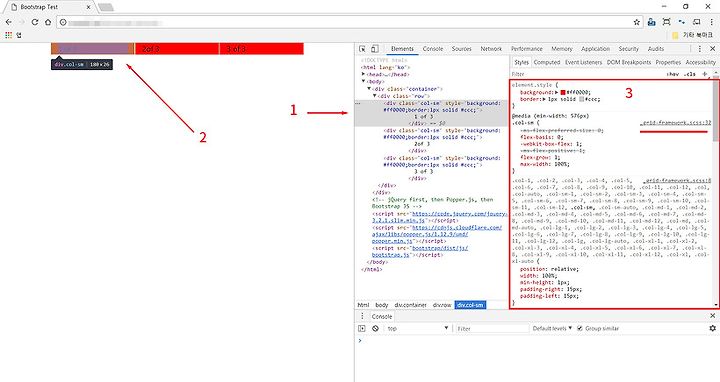Expand the border shorthand property
This screenshot has height=382, width=720.
pos(545,99)
